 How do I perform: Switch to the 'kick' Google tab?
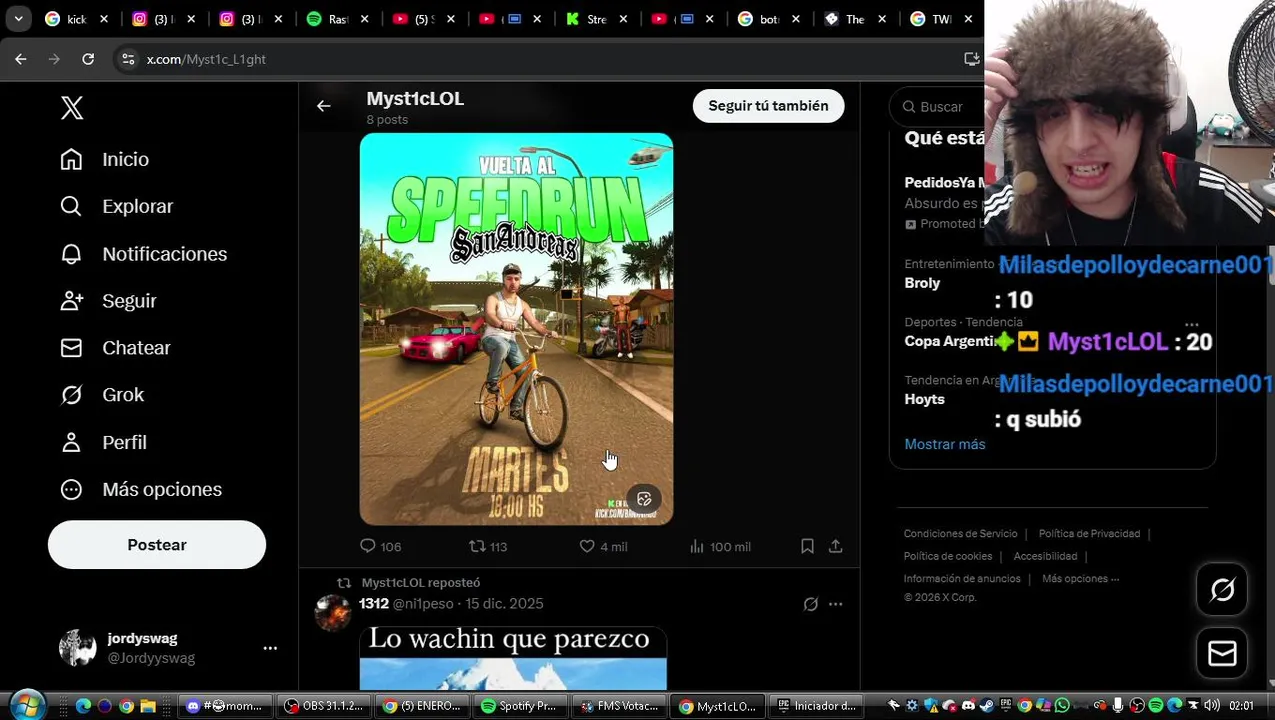pos(66,19)
